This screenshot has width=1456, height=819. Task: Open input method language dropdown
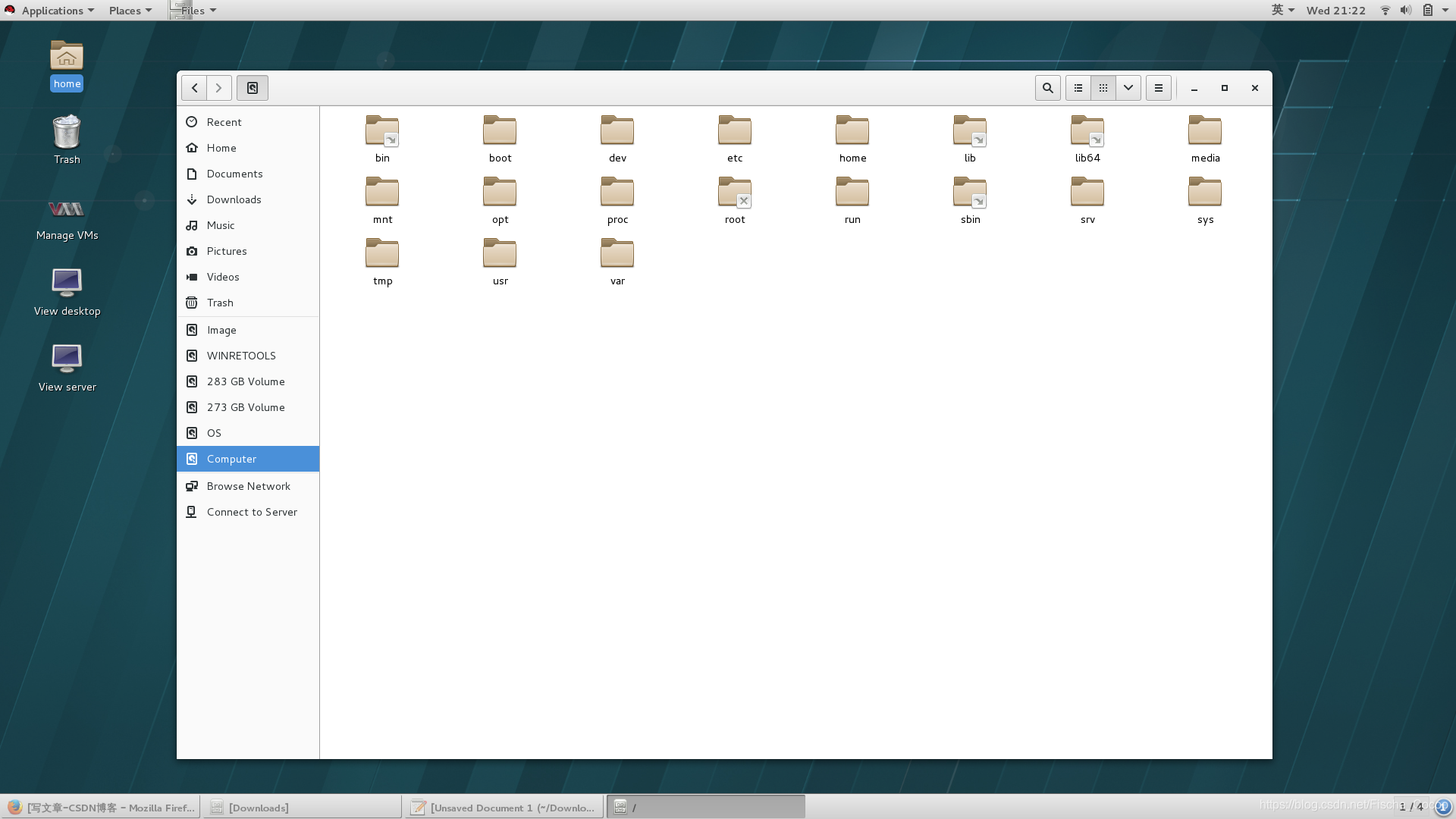point(1282,10)
